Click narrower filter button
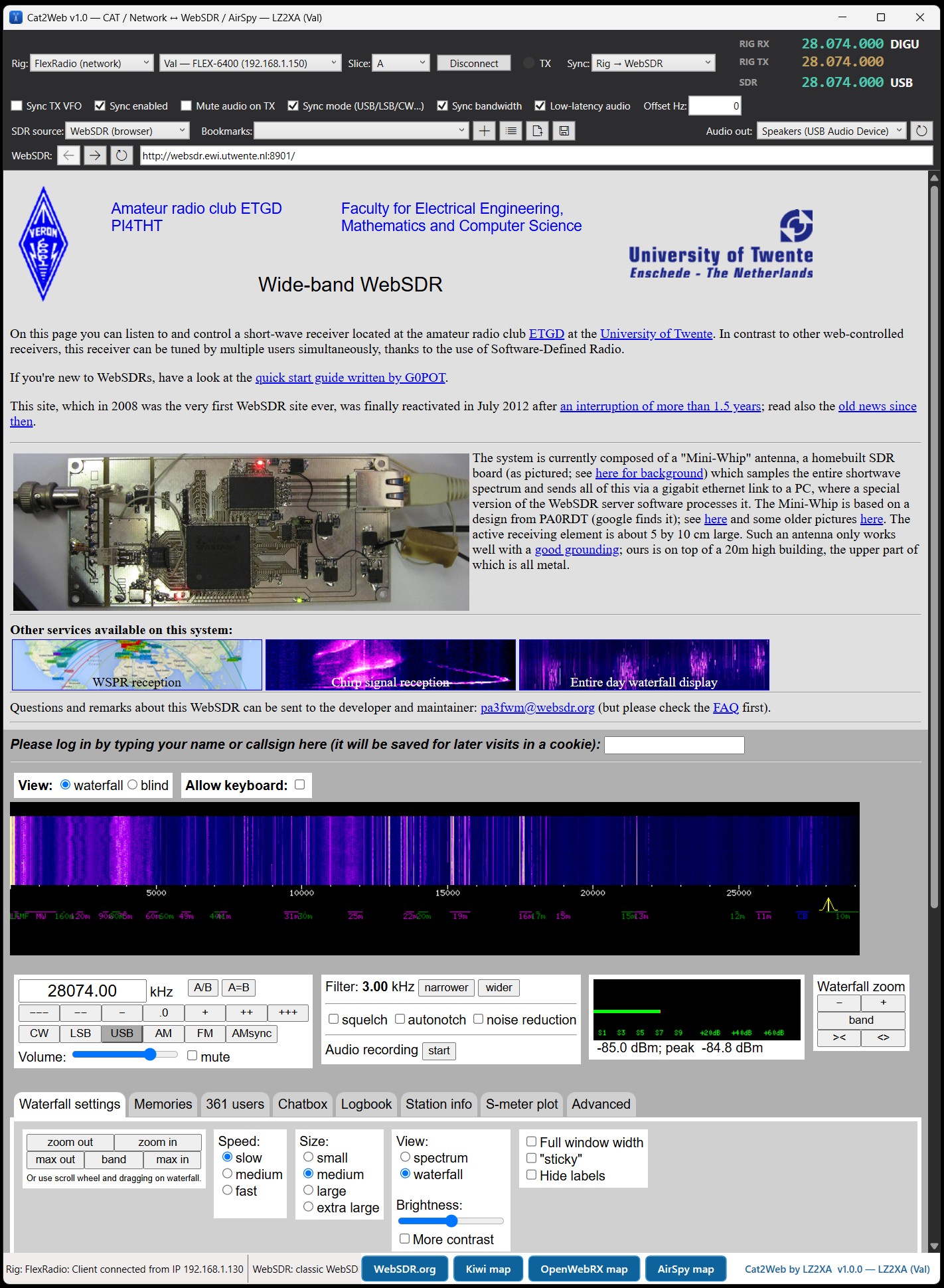Viewport: 944px width, 1288px height. pos(446,987)
